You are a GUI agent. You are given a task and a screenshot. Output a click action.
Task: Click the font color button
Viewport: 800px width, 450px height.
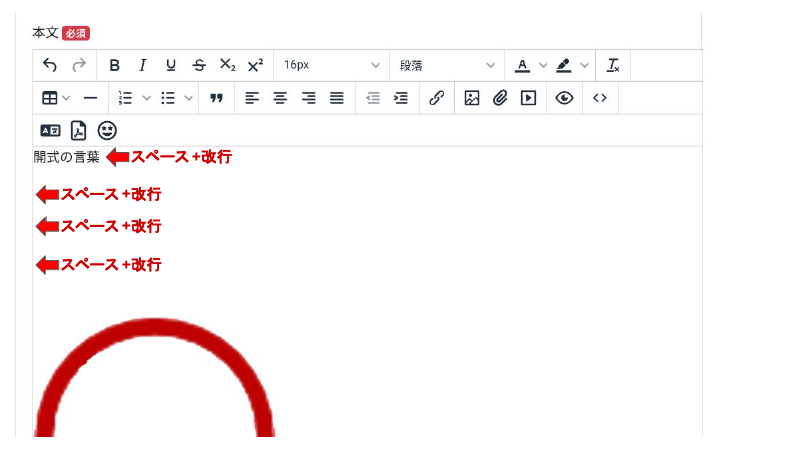tap(522, 65)
